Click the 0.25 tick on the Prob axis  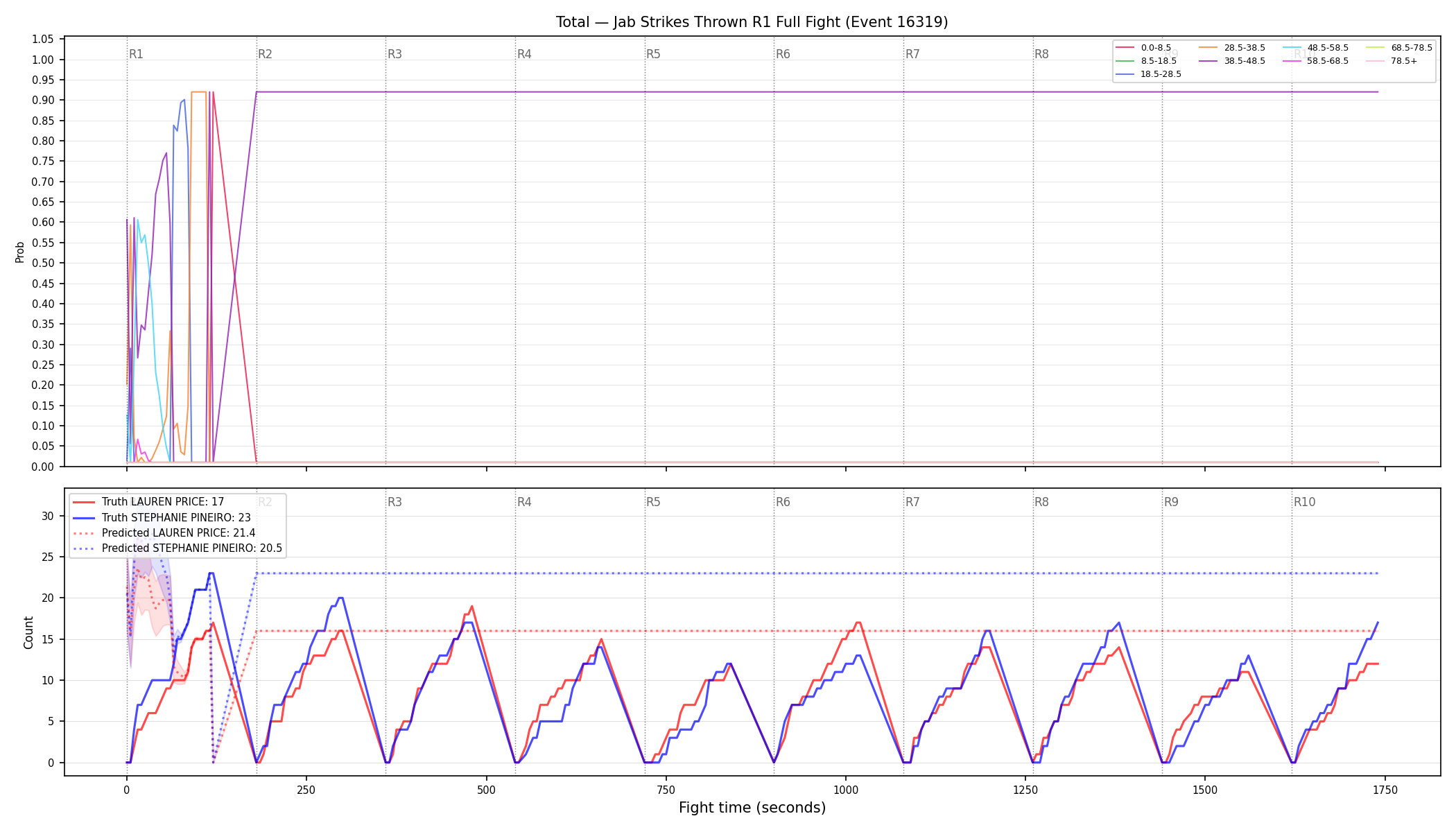(x=43, y=365)
